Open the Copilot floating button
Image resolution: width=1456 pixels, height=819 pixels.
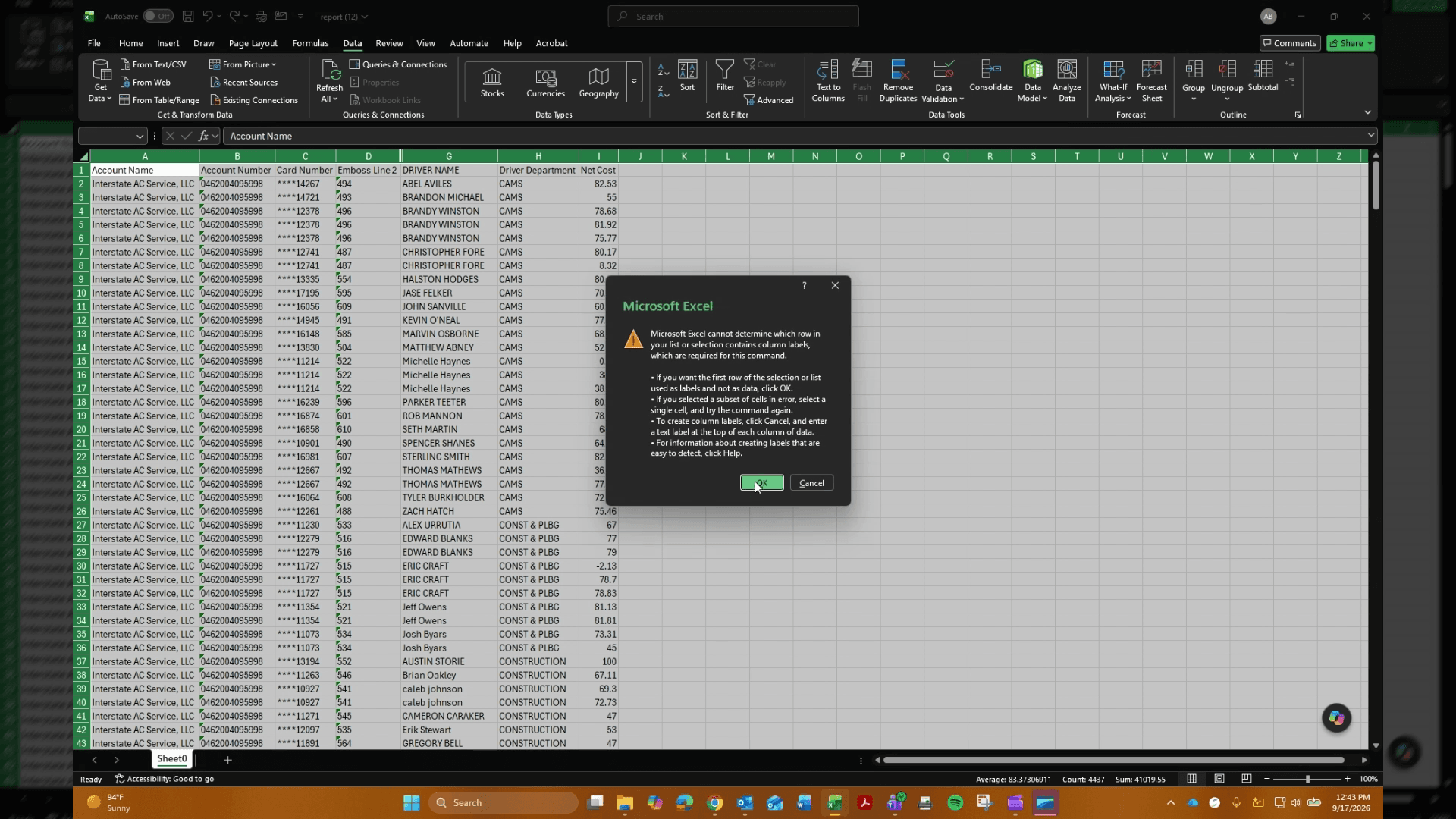1336,718
